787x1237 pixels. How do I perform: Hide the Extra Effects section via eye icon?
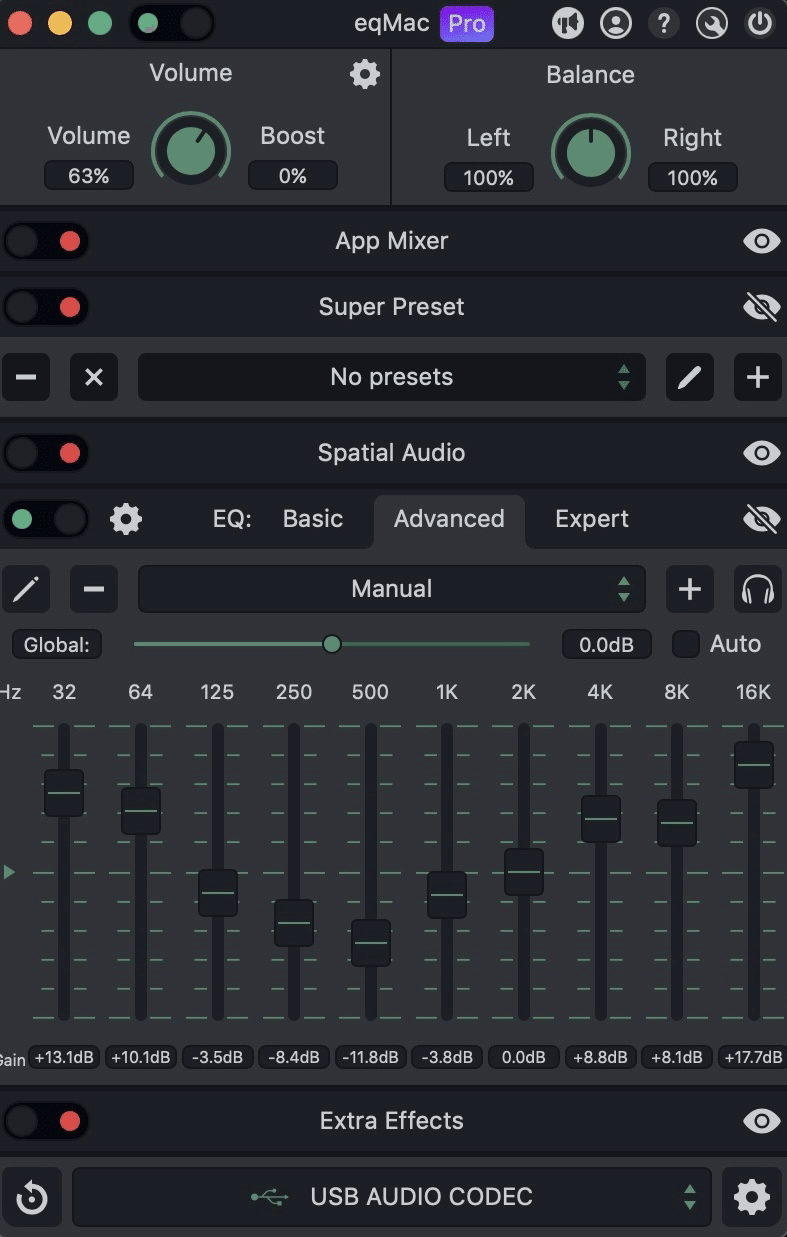[x=761, y=1121]
